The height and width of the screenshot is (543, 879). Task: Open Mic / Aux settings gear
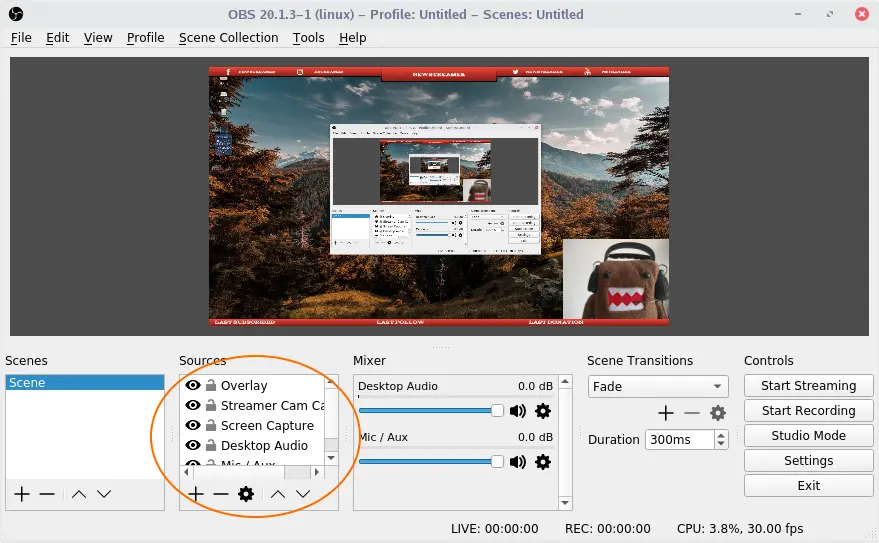(x=543, y=462)
